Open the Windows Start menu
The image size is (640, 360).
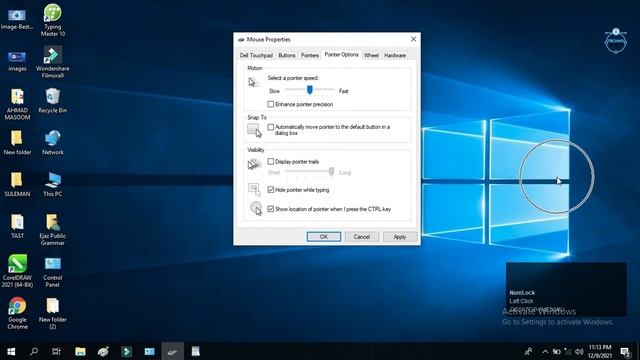[x=11, y=351]
